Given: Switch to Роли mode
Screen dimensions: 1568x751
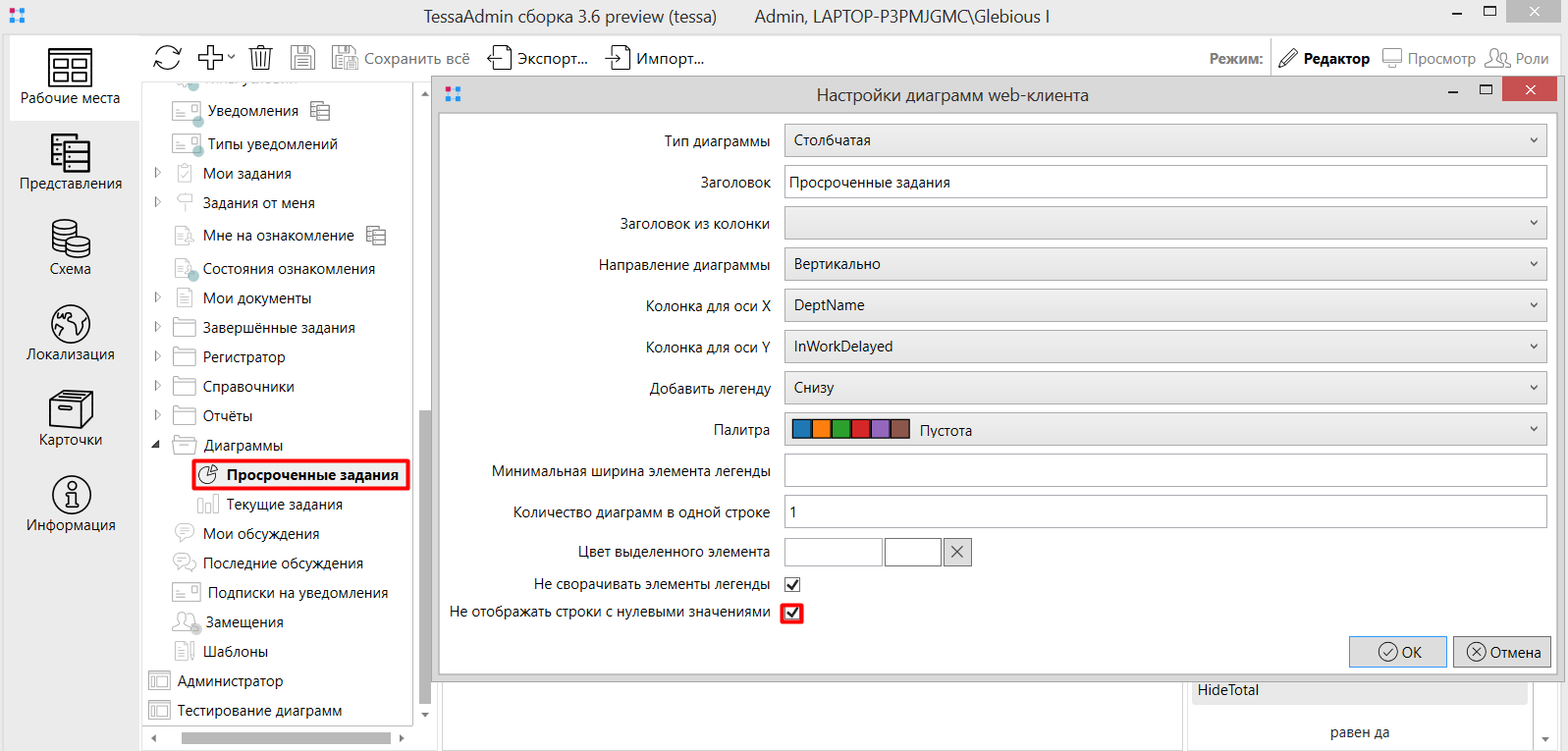Looking at the screenshot, I should coord(1517,59).
